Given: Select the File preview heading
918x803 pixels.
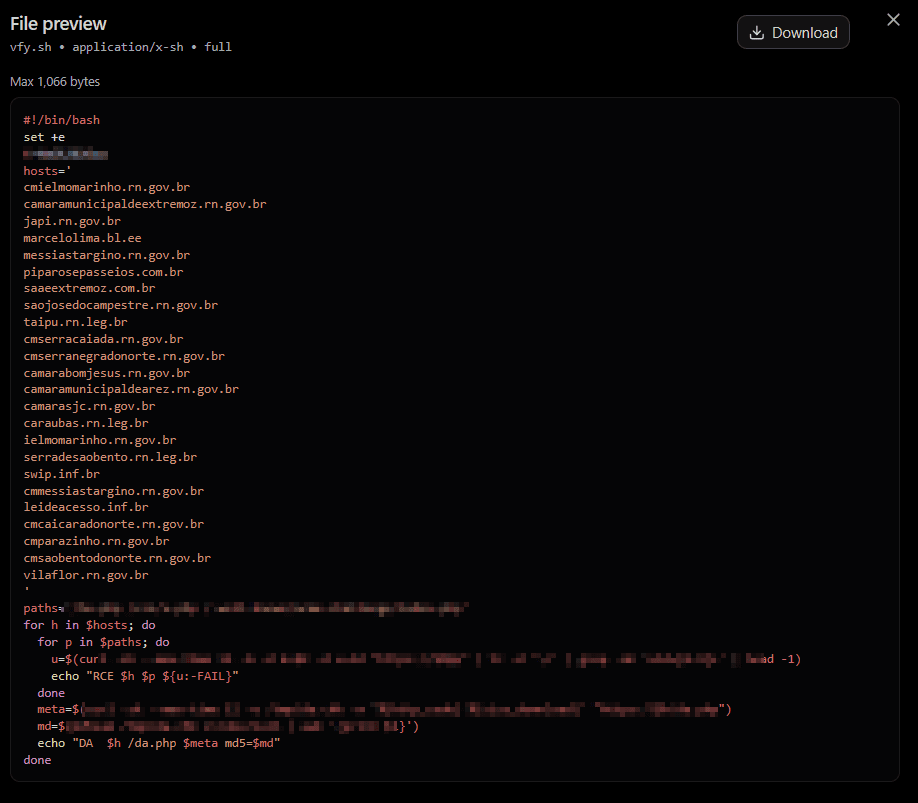Looking at the screenshot, I should click(58, 23).
